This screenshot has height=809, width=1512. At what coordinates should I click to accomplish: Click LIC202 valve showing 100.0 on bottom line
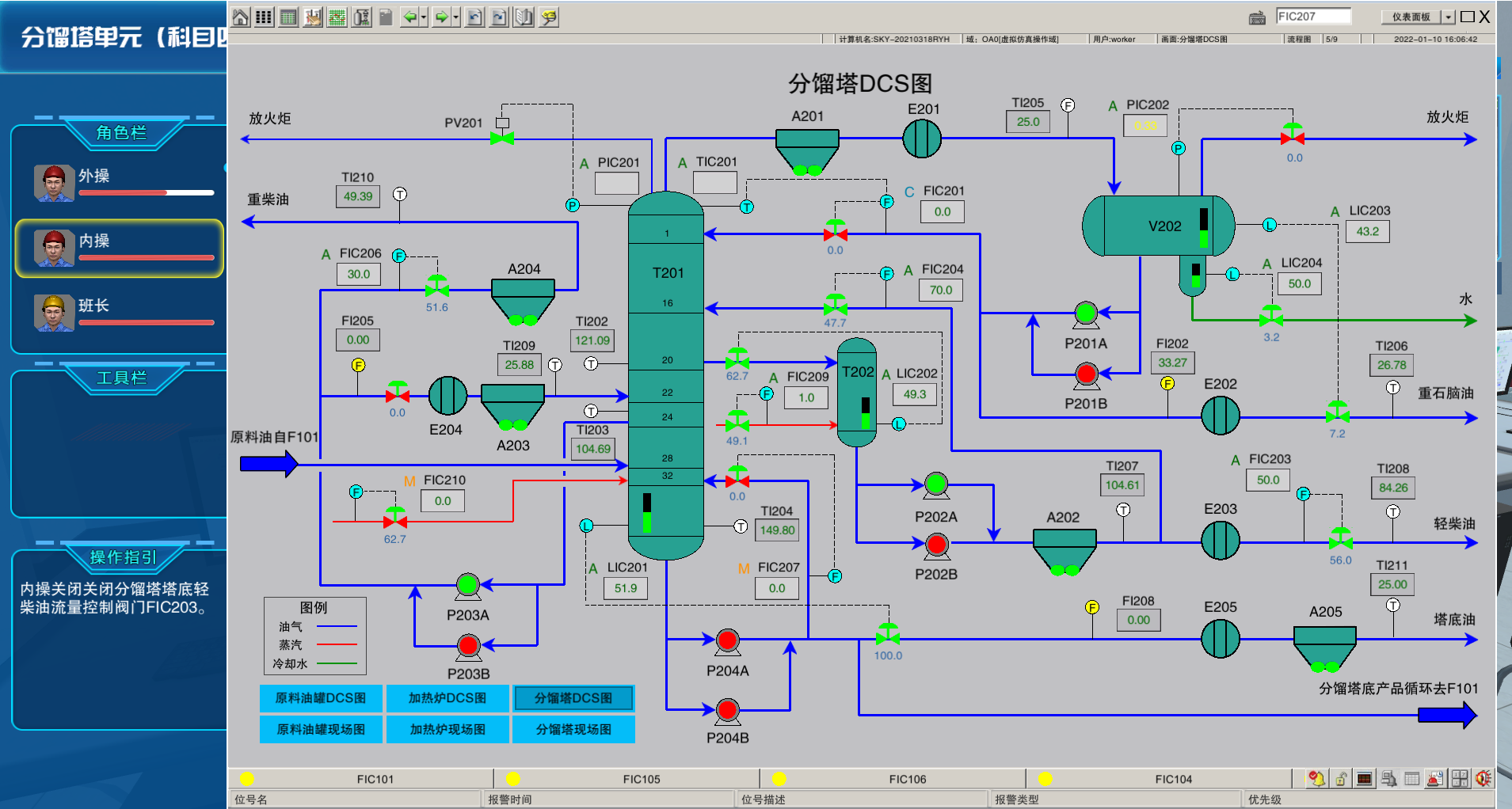pos(888,634)
